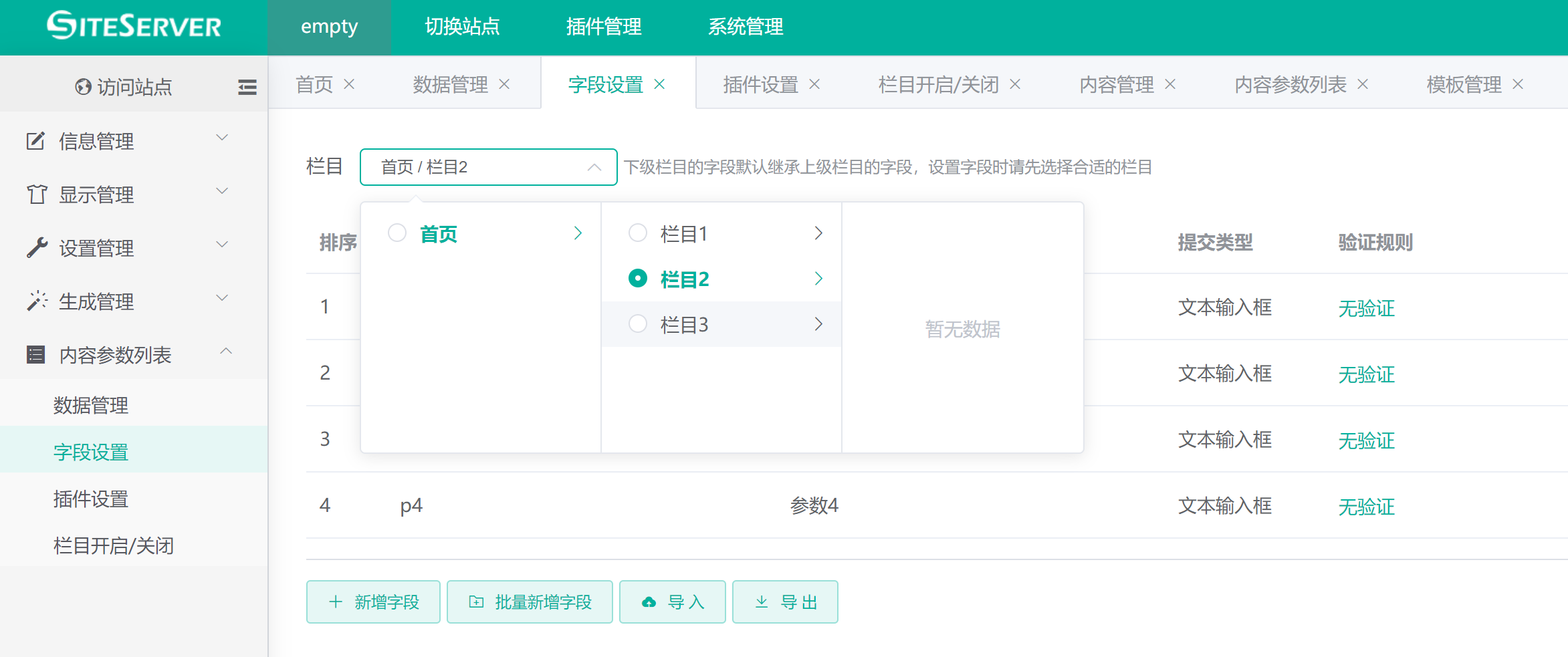Open 无验证 link in row 4
Image resolution: width=1568 pixels, height=657 pixels.
point(1366,507)
